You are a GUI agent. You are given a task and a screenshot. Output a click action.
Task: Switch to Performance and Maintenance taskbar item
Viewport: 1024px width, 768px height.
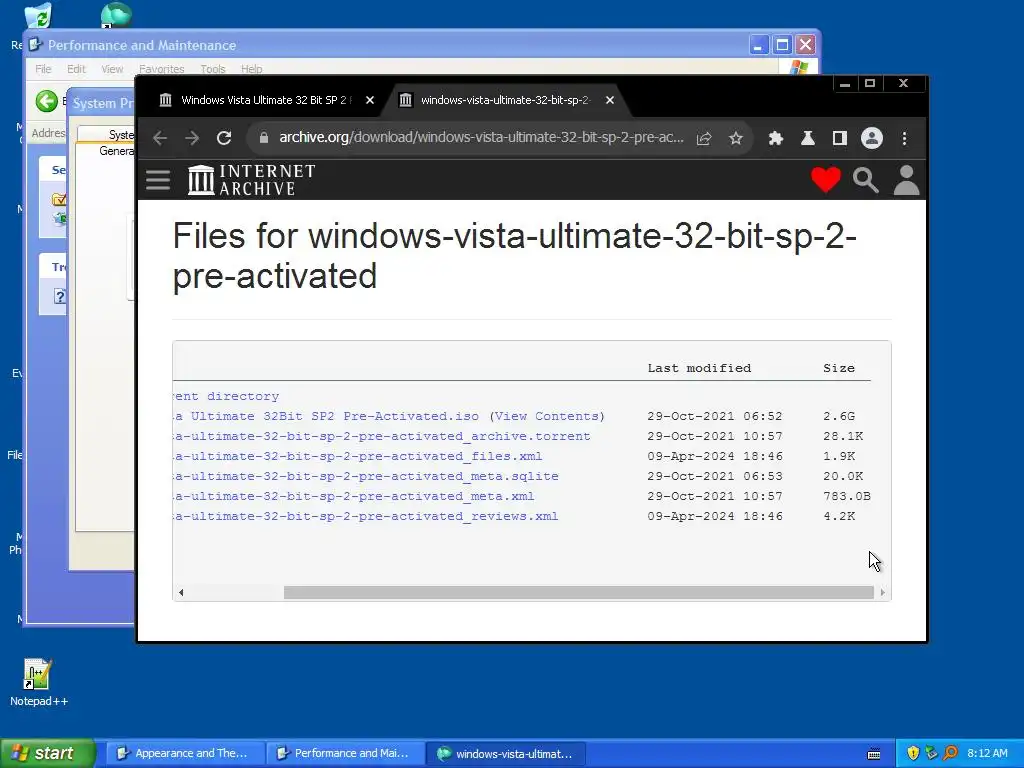coord(344,753)
